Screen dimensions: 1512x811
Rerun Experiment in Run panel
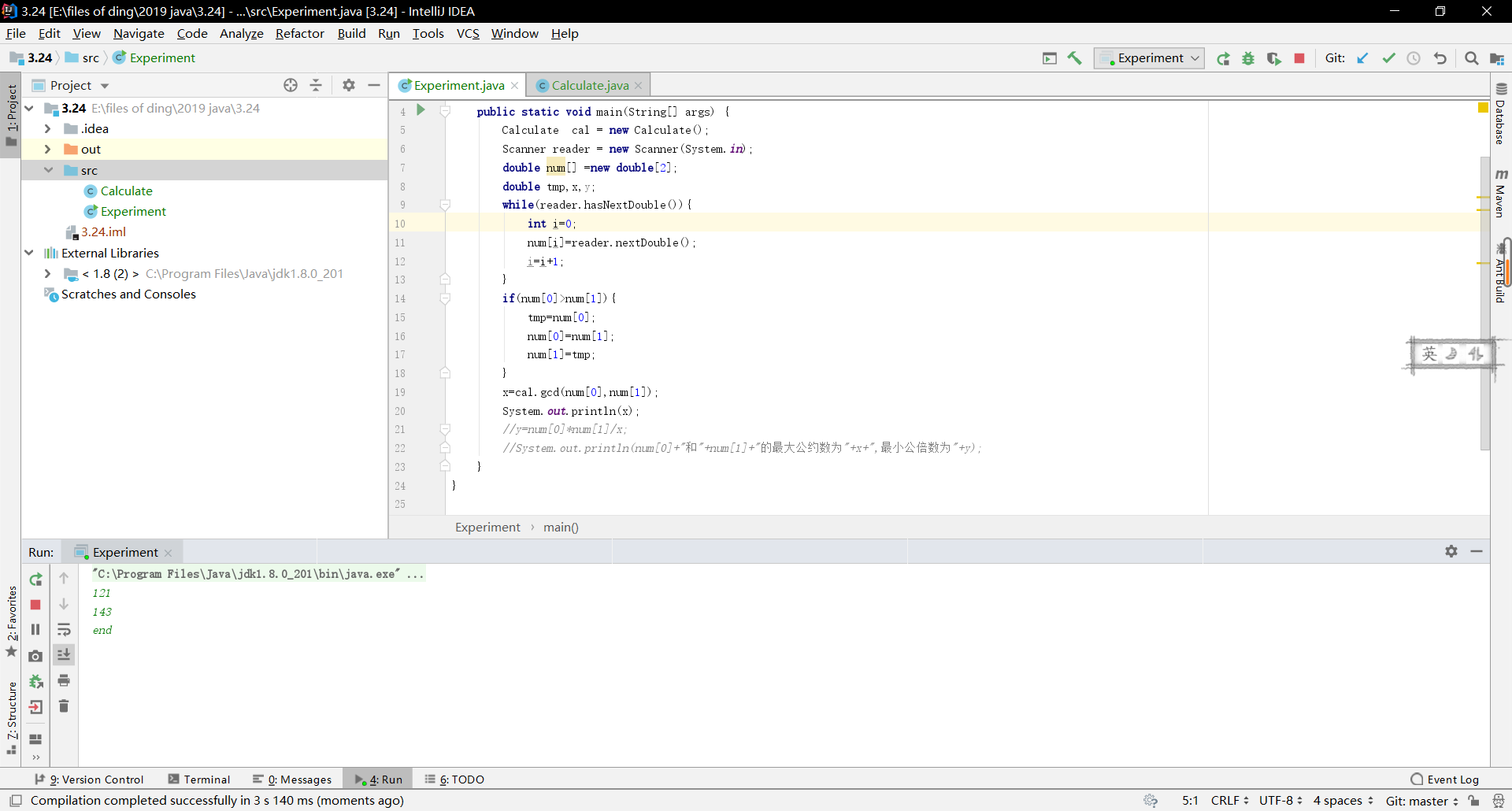click(x=35, y=580)
